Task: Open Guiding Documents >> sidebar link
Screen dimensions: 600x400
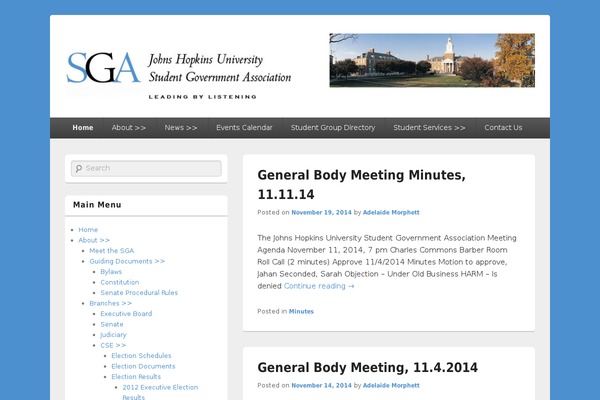Action: 127,261
